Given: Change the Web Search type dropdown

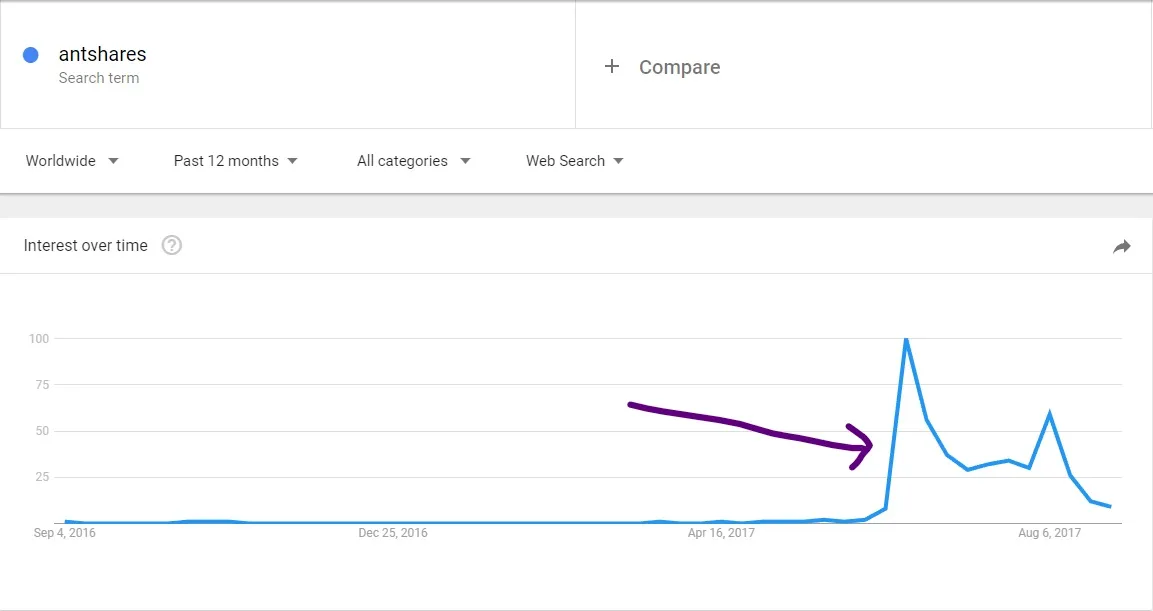Looking at the screenshot, I should (574, 160).
